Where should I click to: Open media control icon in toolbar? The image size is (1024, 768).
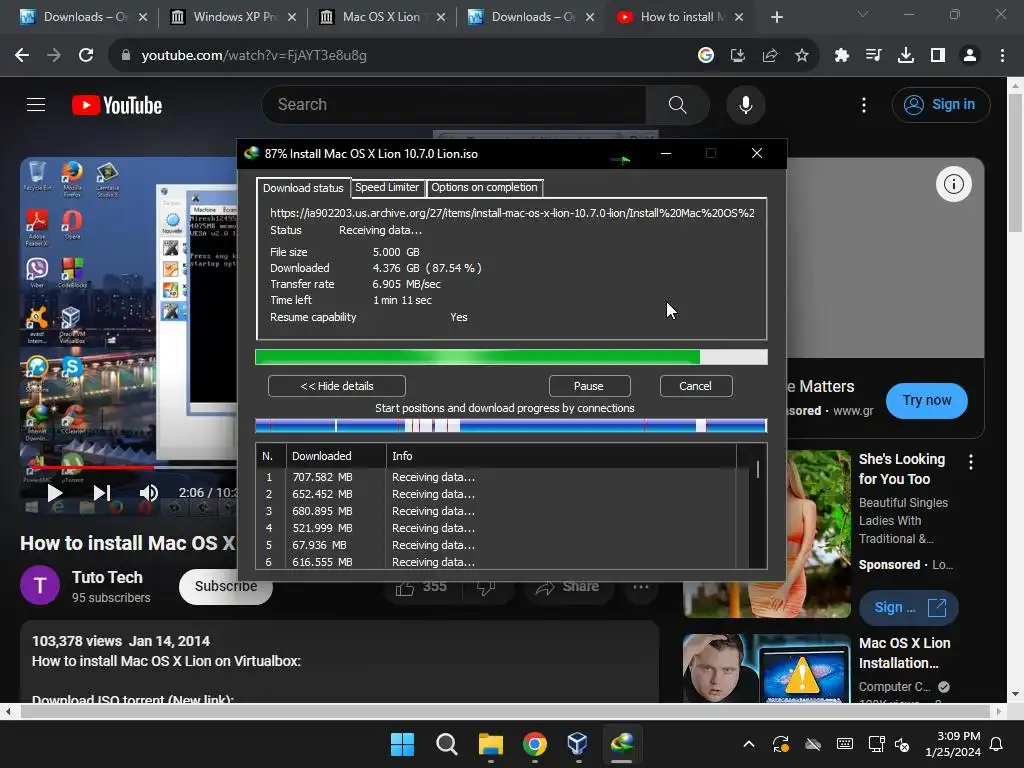[873, 56]
